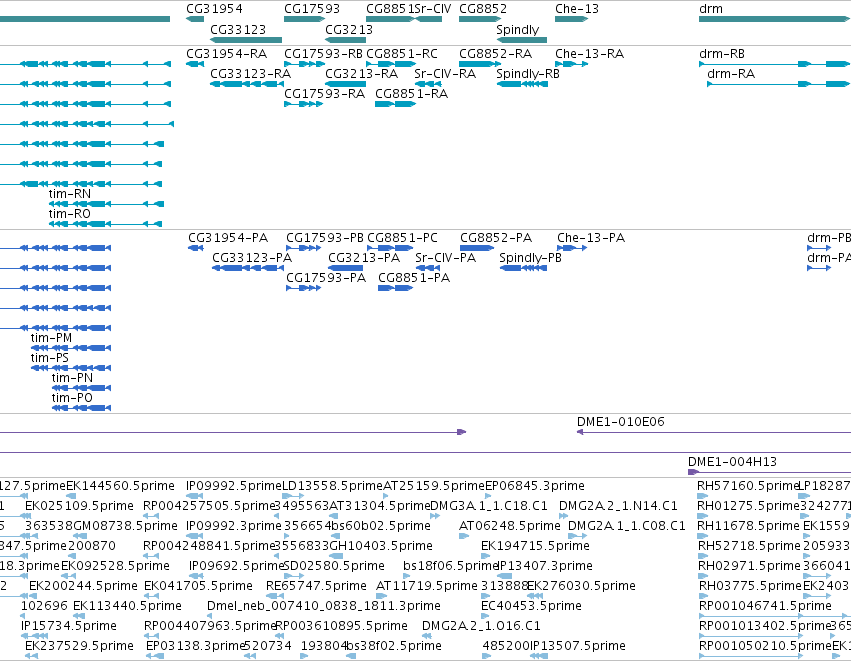Click the CG31954-PA protein label
The width and height of the screenshot is (851, 661).
(x=228, y=238)
